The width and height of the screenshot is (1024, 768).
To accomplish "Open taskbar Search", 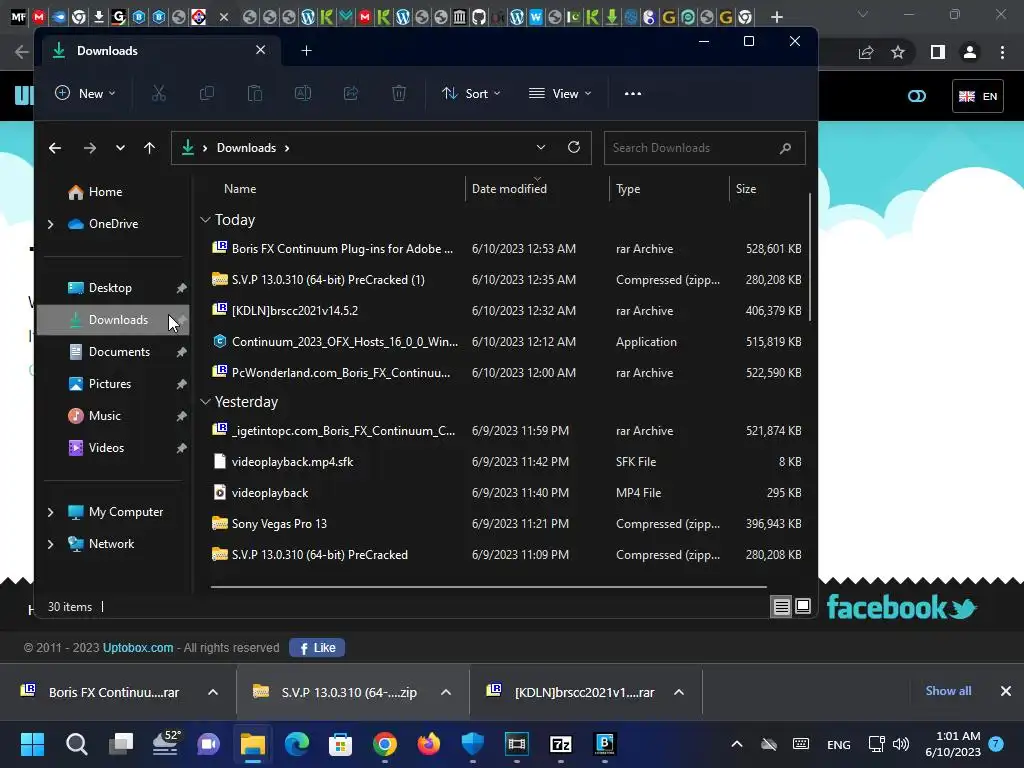I will coord(76,744).
